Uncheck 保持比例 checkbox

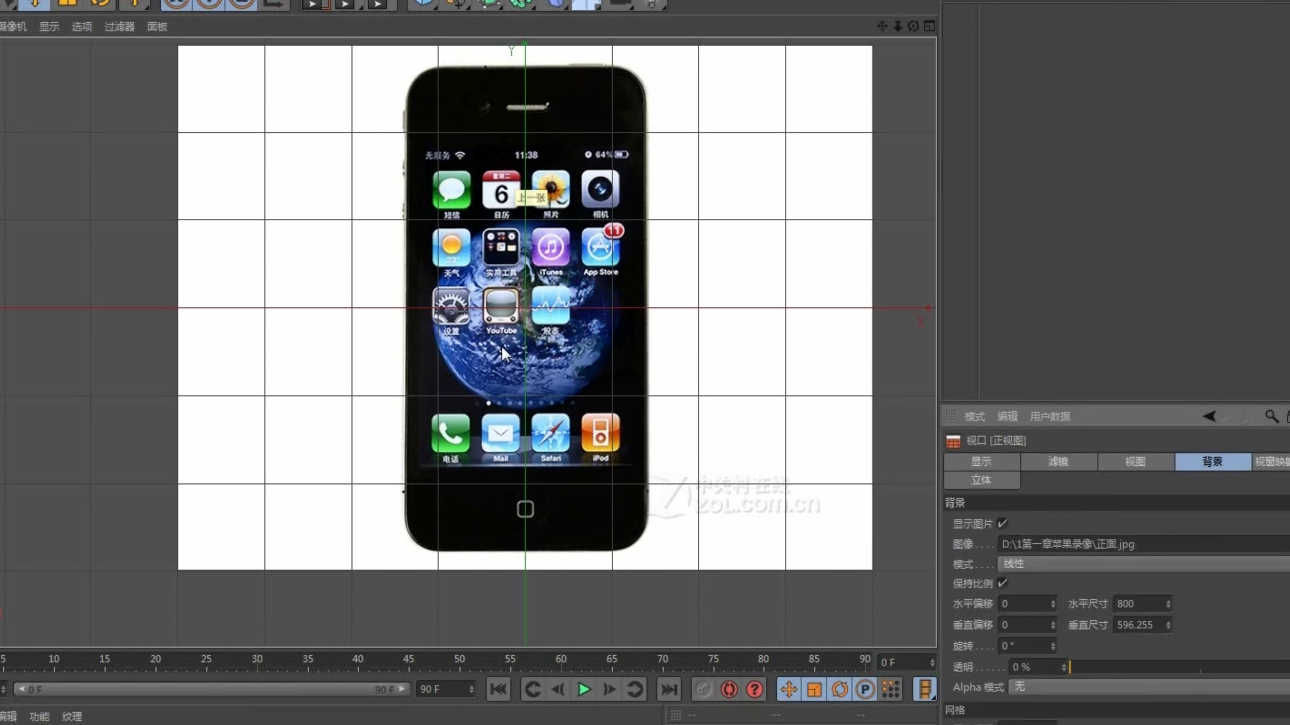pos(1002,583)
